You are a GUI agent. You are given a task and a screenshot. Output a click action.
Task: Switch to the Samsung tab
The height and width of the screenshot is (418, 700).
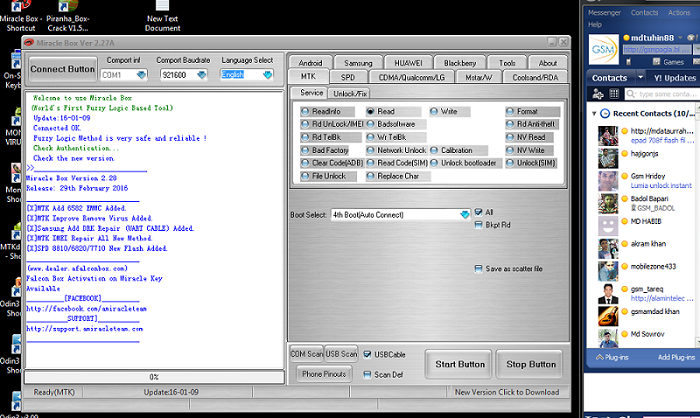click(358, 63)
